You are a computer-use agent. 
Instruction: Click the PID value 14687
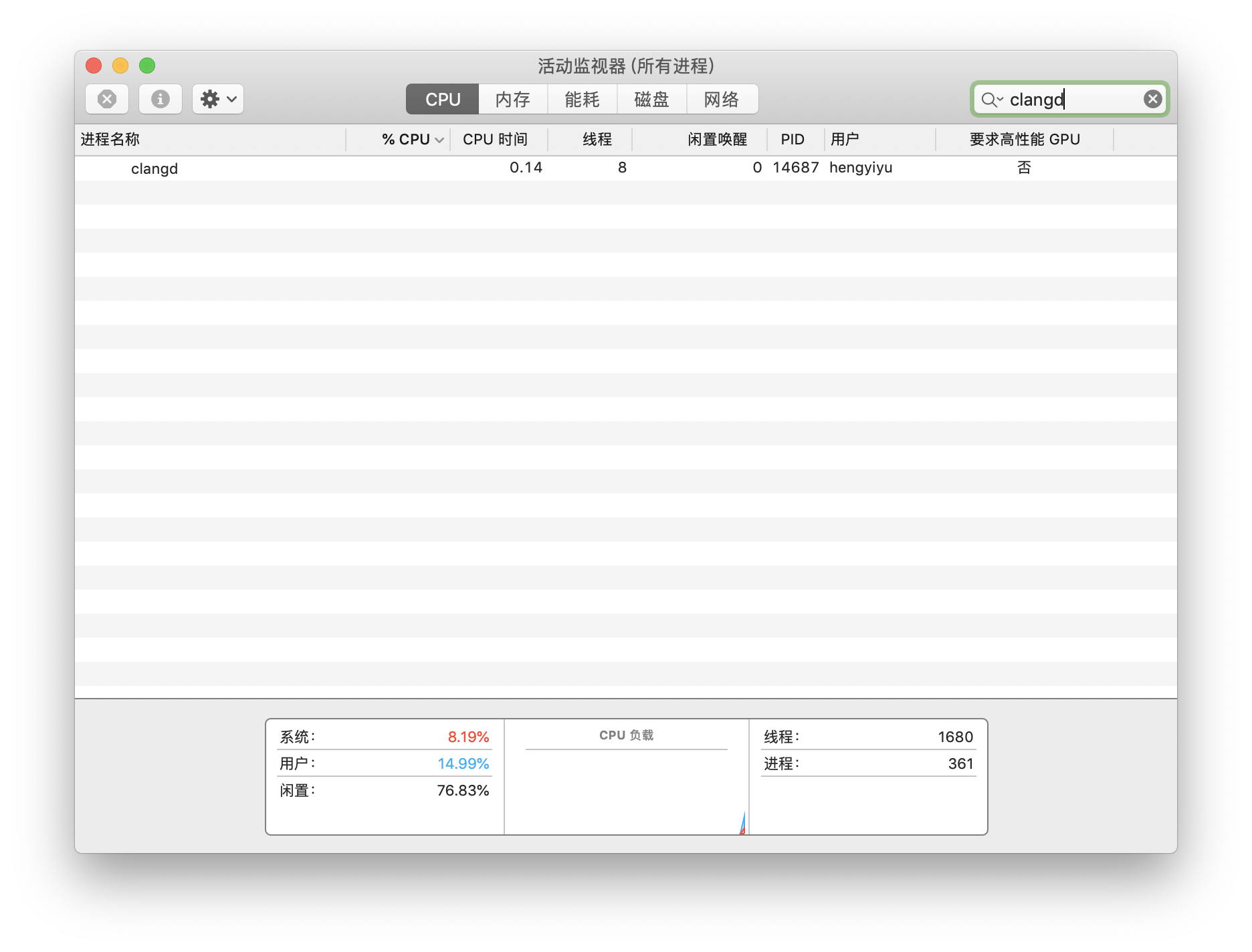coord(795,168)
